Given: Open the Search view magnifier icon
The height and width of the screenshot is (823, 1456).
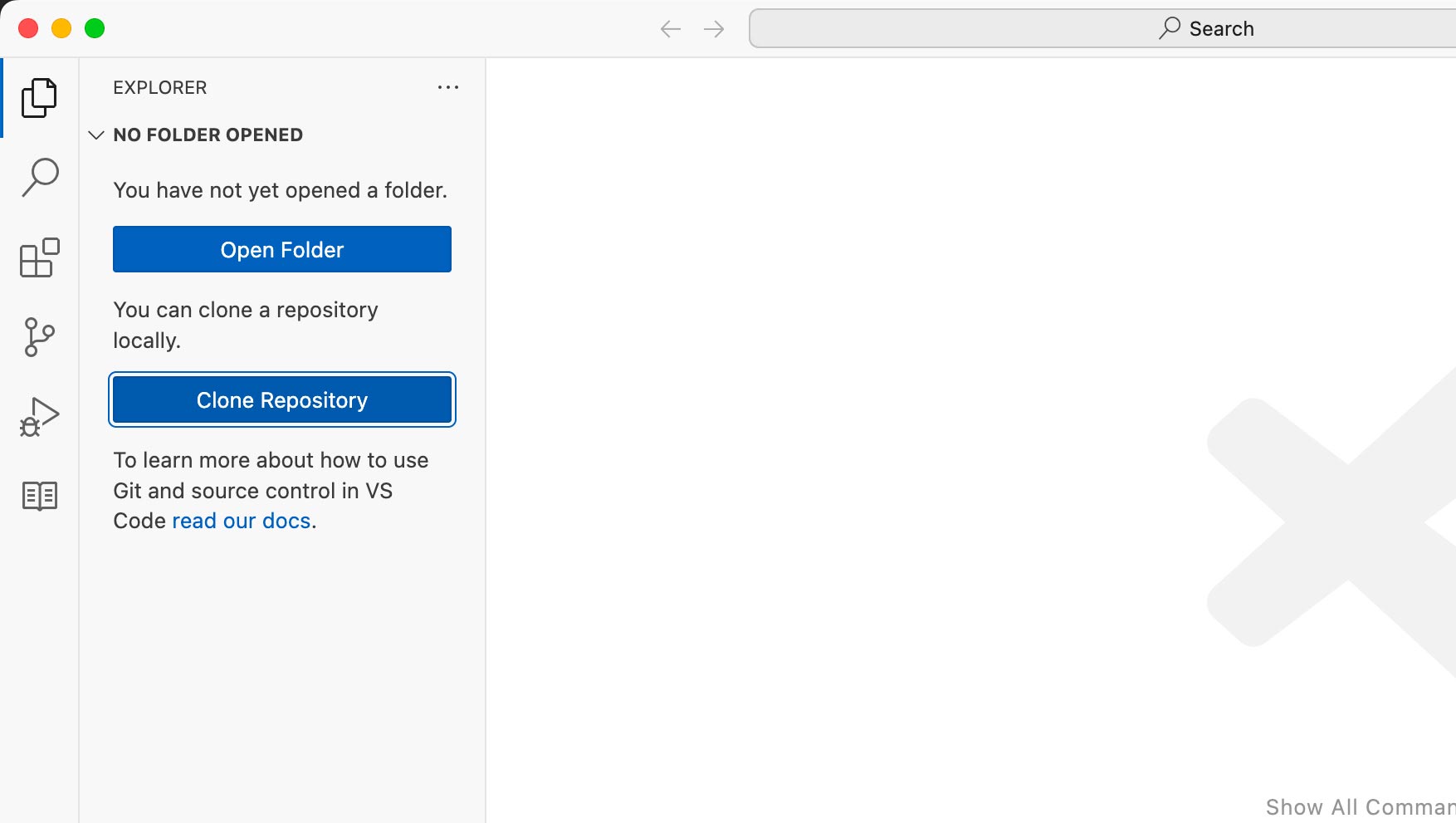Looking at the screenshot, I should pos(39,178).
